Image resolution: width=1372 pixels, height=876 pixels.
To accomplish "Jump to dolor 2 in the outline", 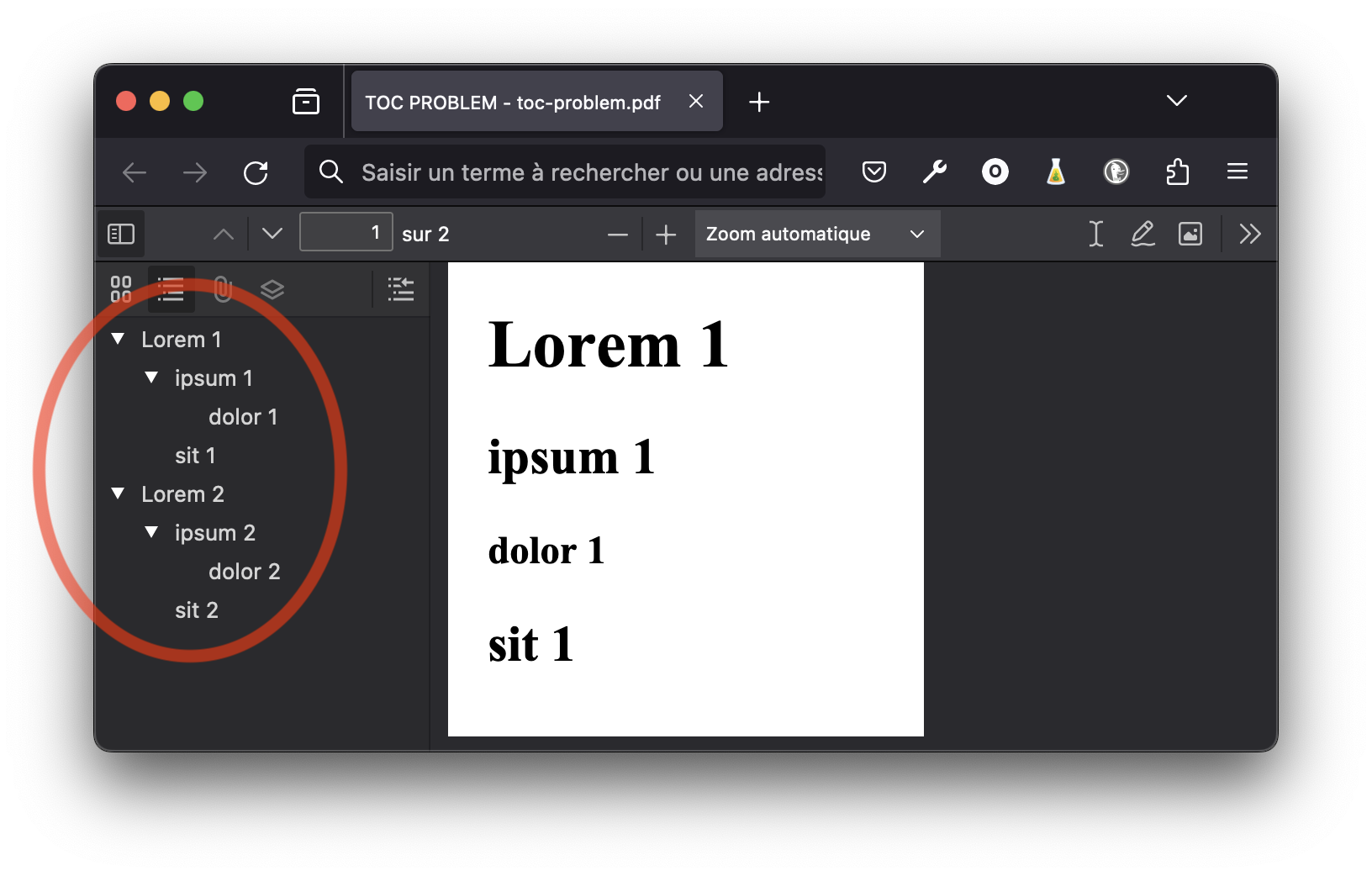I will 244,572.
